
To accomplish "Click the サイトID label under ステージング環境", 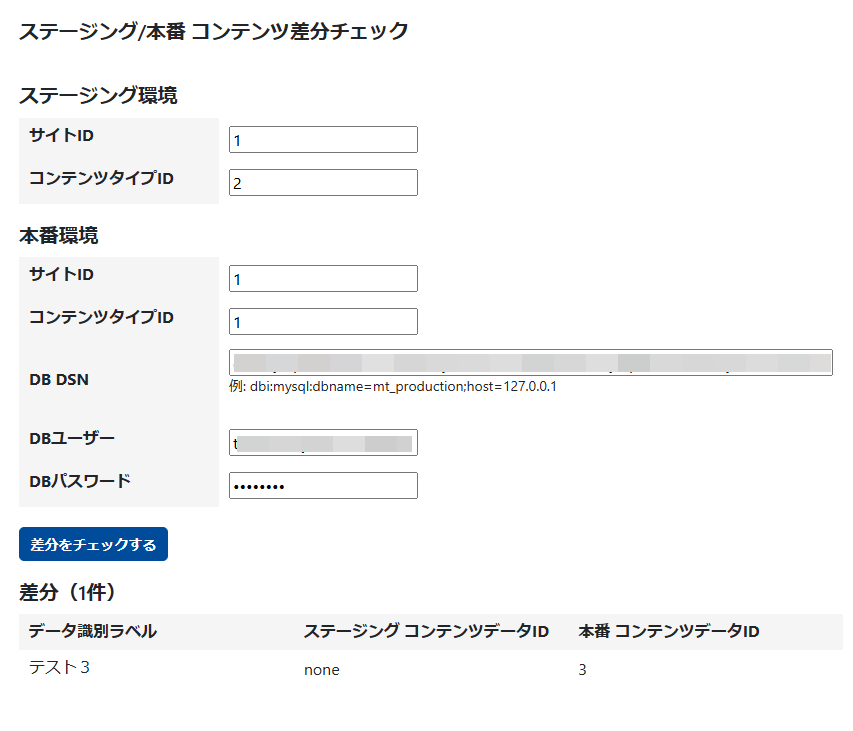I will point(62,135).
